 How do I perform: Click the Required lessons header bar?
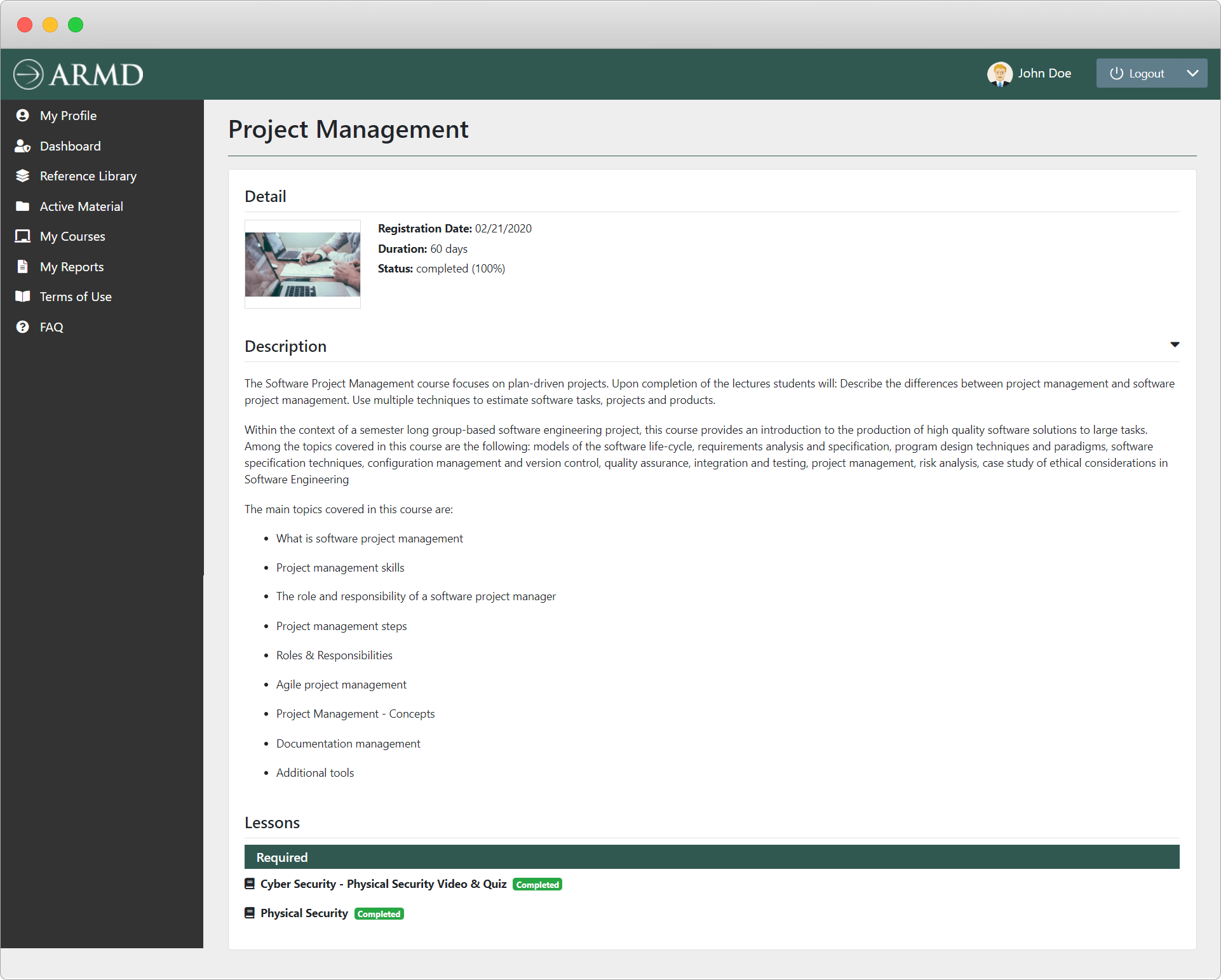point(712,857)
